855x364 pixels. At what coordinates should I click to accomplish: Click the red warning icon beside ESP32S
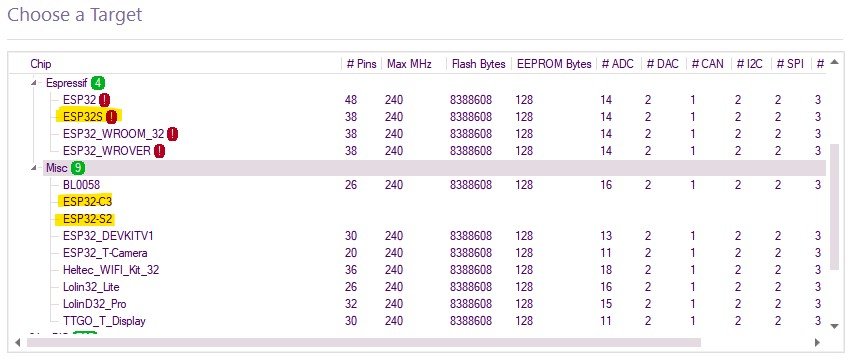click(112, 117)
